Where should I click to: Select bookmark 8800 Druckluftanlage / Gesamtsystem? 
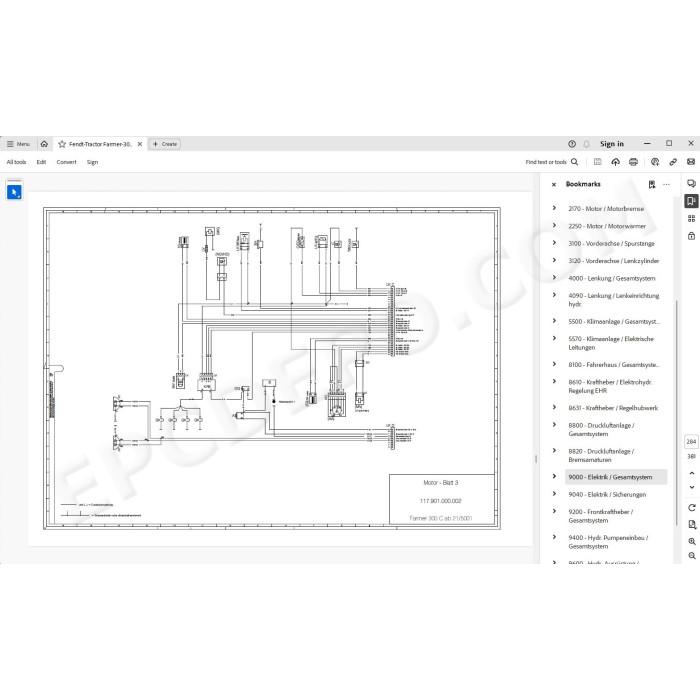pyautogui.click(x=601, y=429)
